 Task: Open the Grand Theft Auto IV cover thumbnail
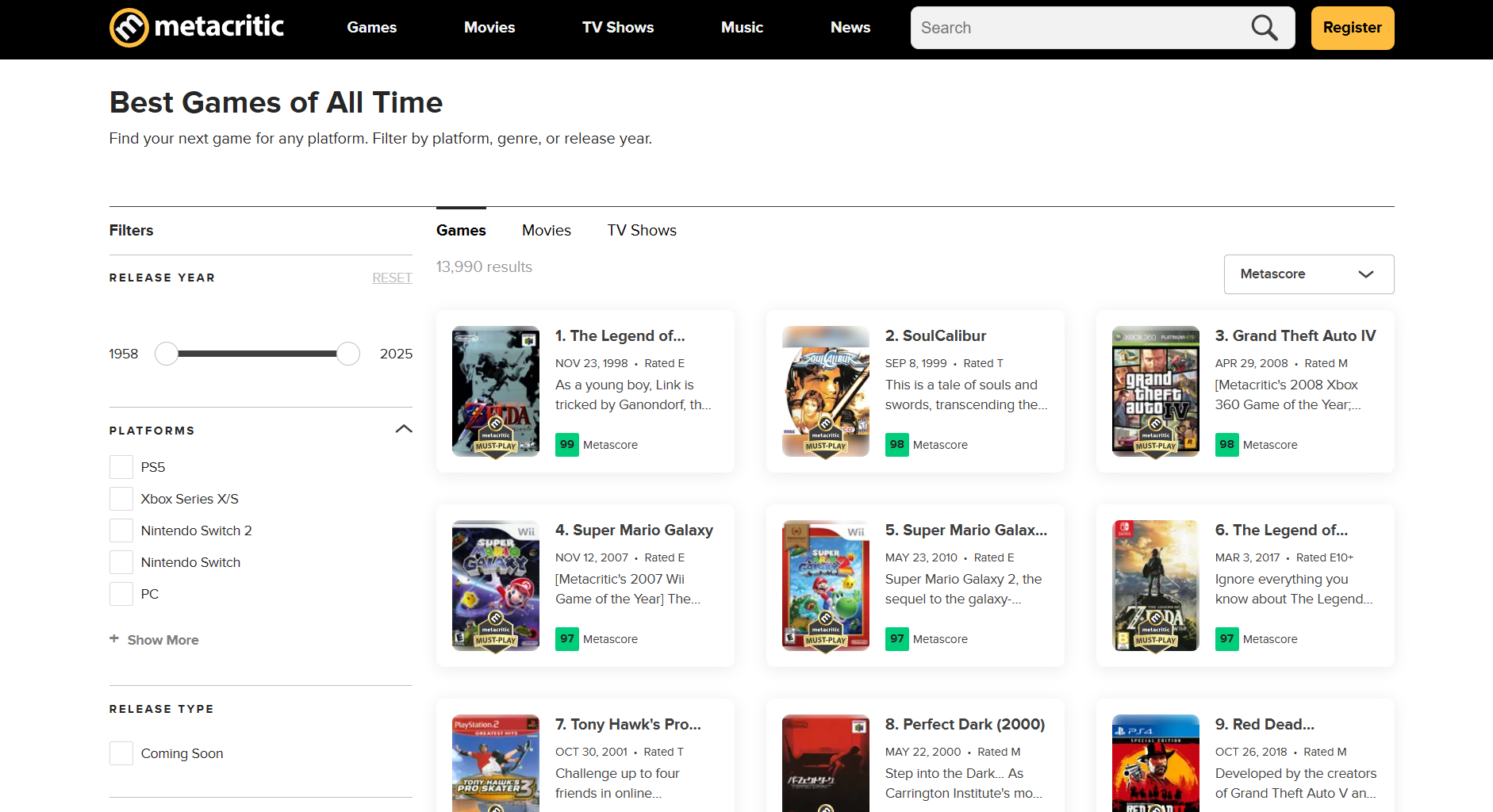coord(1156,392)
